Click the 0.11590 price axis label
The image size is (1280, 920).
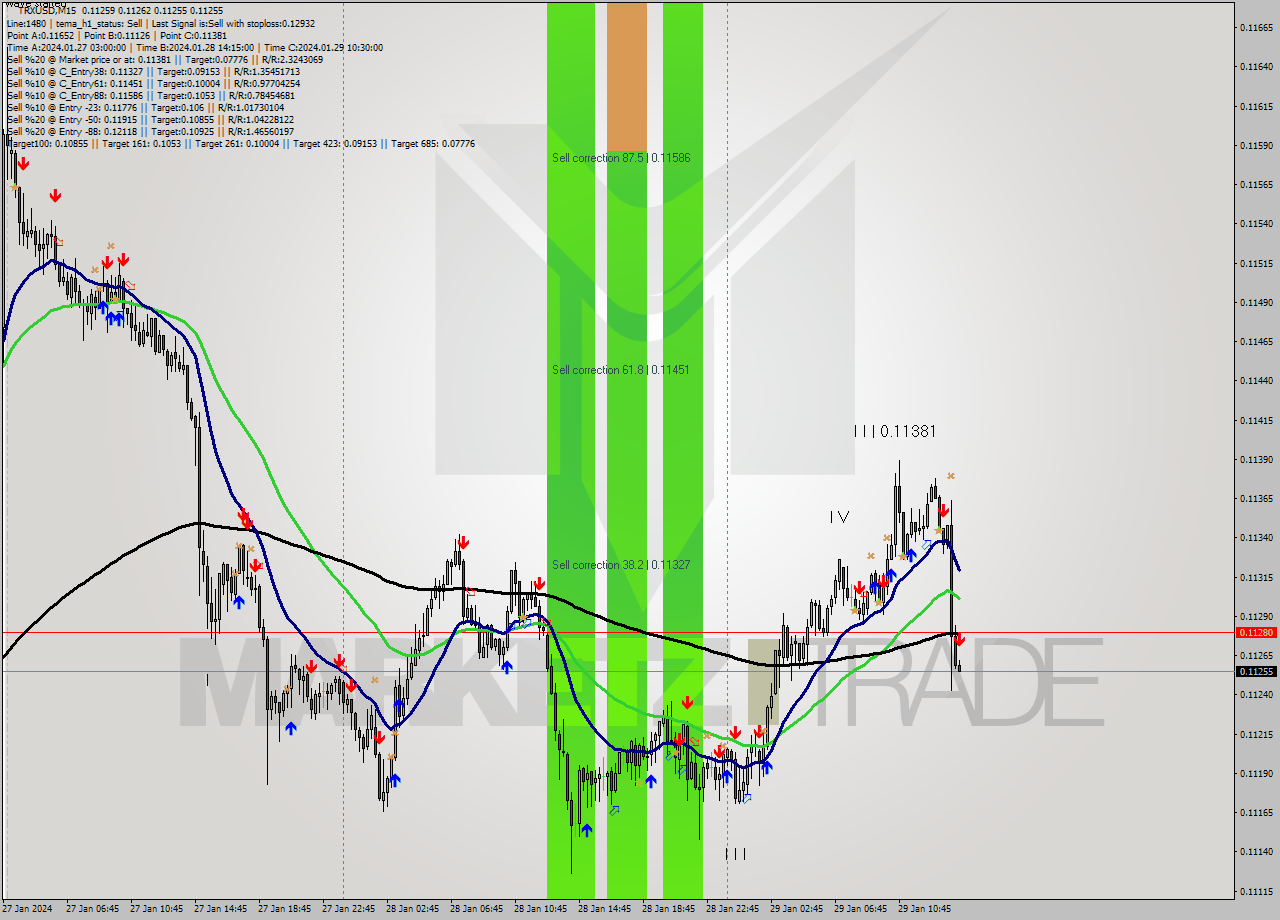pyautogui.click(x=1256, y=145)
